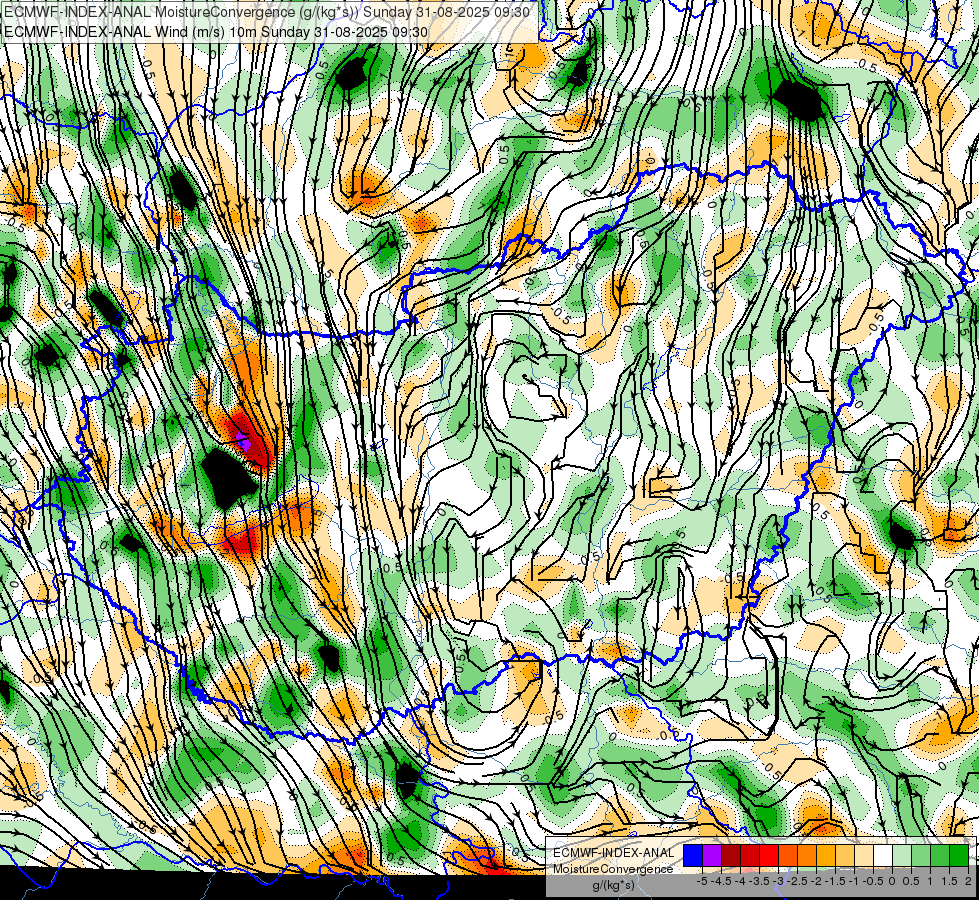The height and width of the screenshot is (900, 979).
Task: Click the orange swatch between -2.5 and -2
Action: [x=807, y=856]
